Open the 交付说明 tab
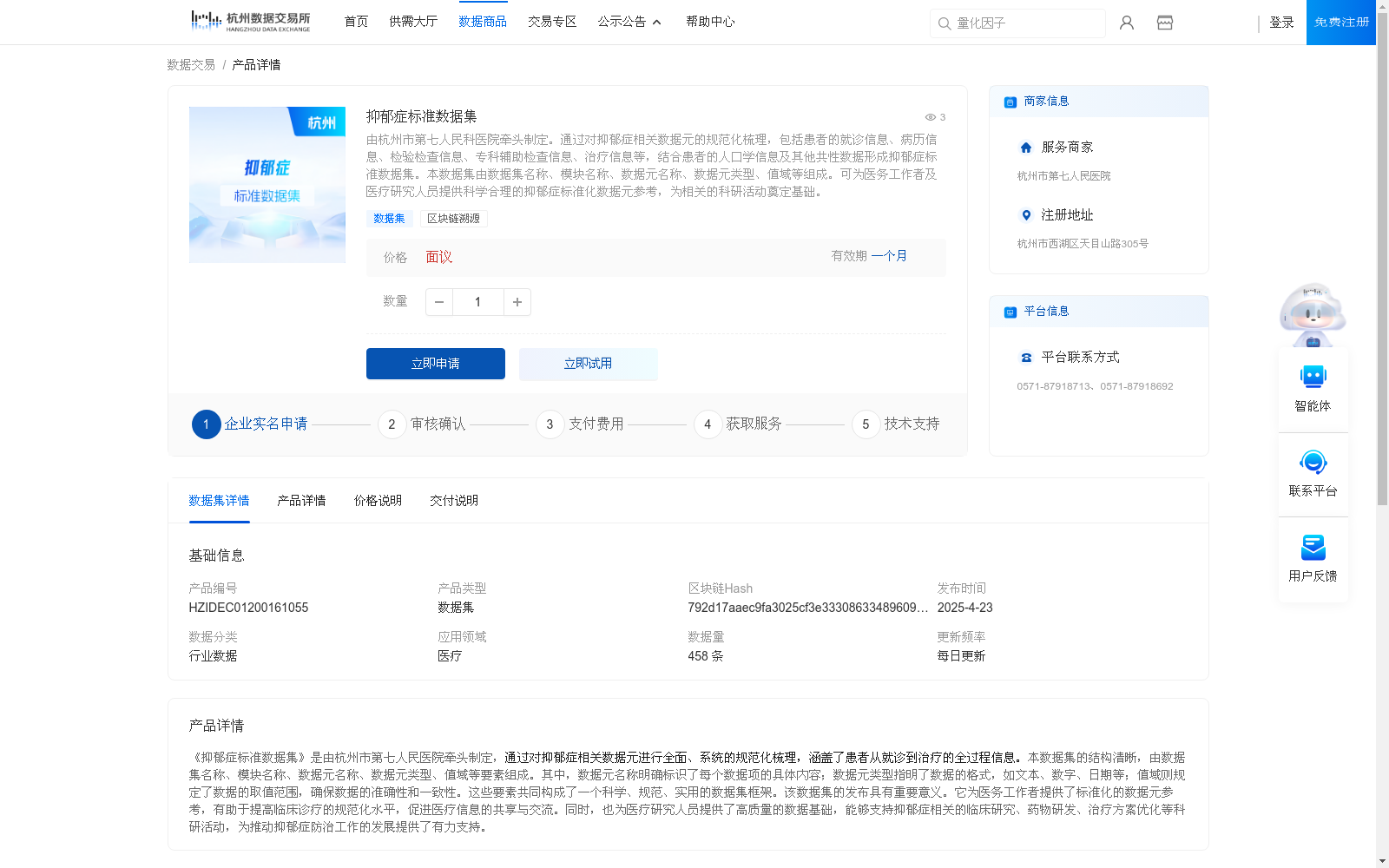Viewport: 1389px width, 868px height. (x=452, y=501)
